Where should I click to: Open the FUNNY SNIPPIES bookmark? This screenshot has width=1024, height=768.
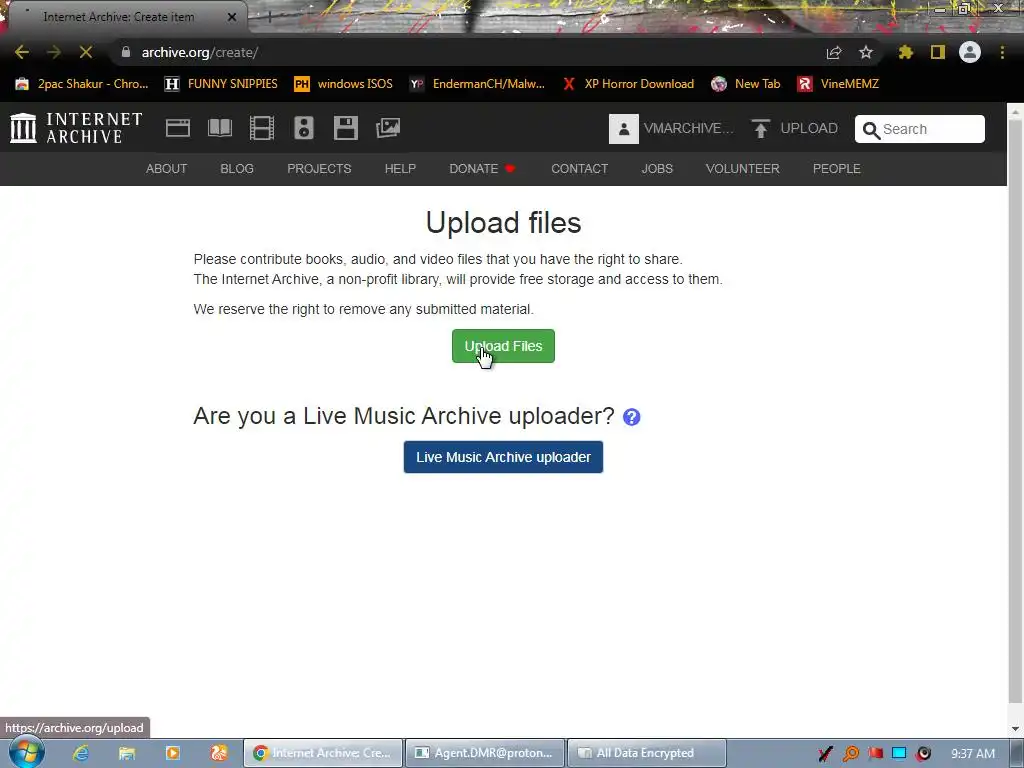click(x=221, y=84)
